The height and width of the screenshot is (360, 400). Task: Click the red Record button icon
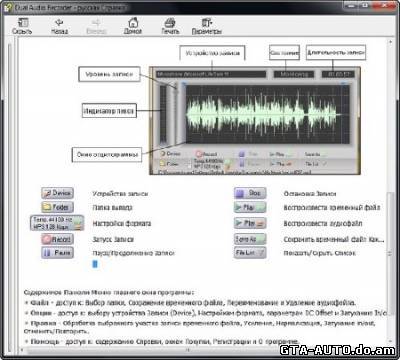pos(57,239)
